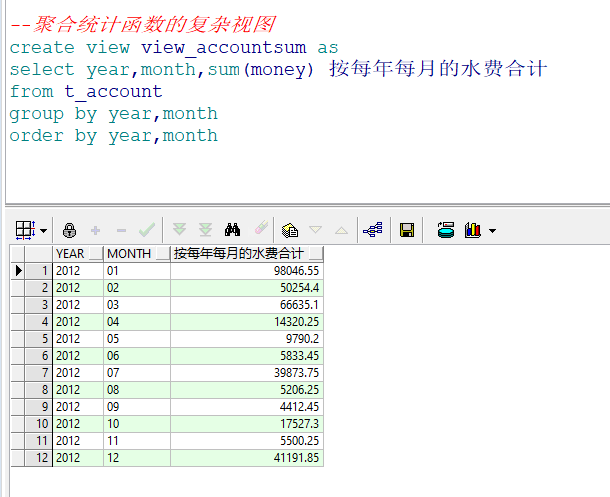Viewport: 610px width, 497px height.
Task: Select the cell with value 17527.3
Action: click(x=247, y=424)
